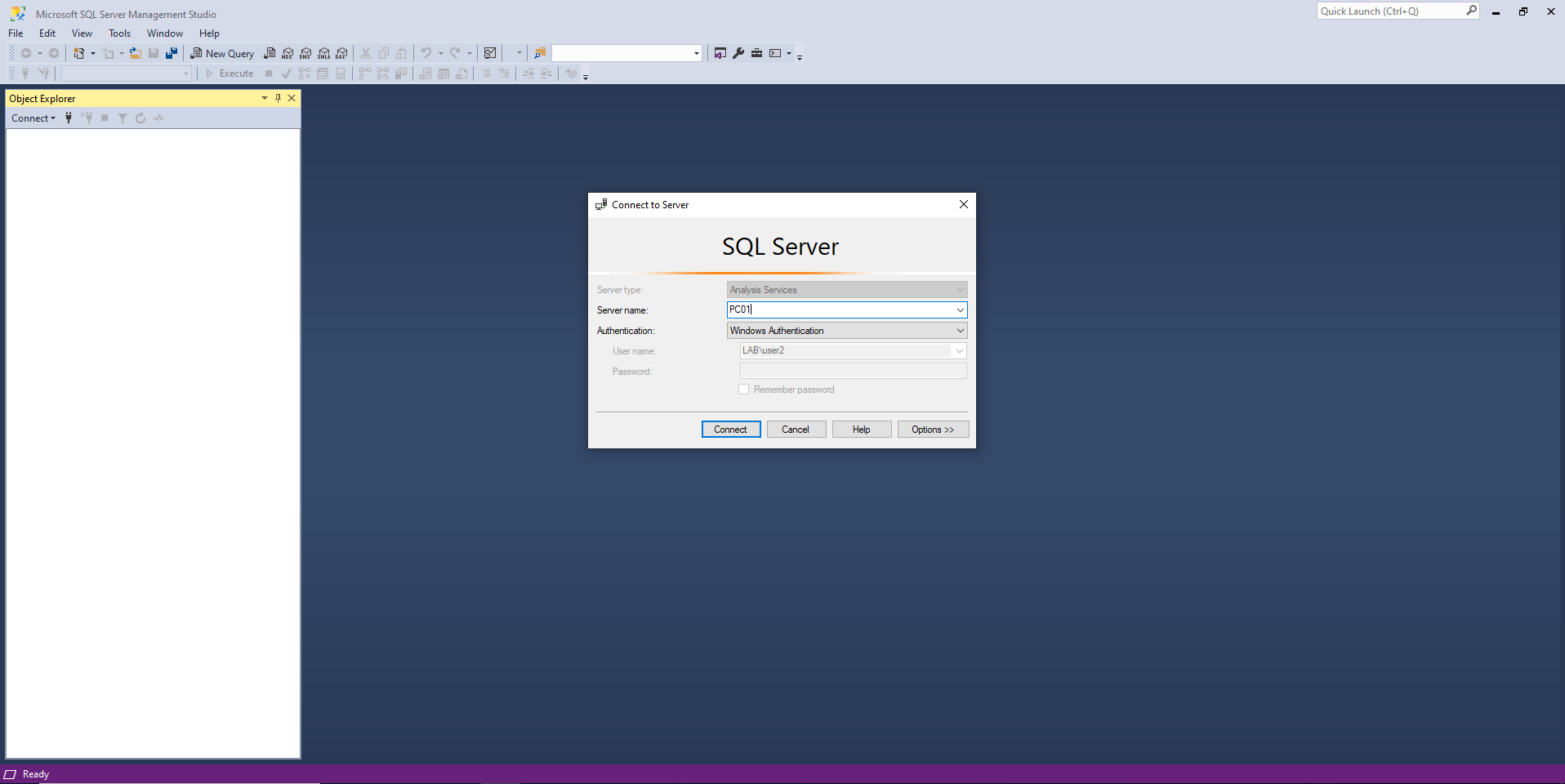1565x784 pixels.
Task: Click the Undo arrow icon
Action: click(x=426, y=53)
